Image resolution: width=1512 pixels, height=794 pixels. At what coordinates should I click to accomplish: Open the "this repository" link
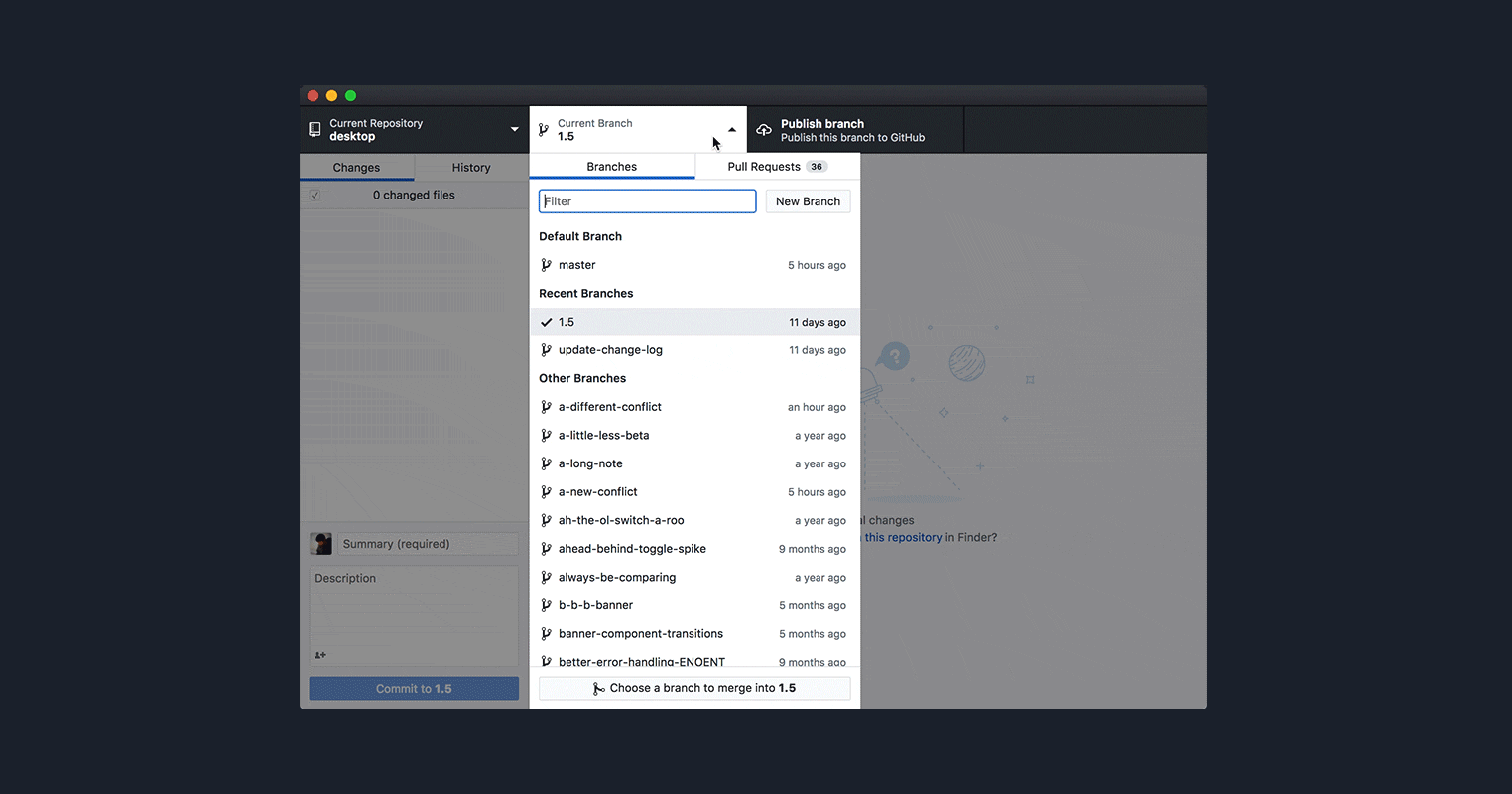pyautogui.click(x=898, y=537)
